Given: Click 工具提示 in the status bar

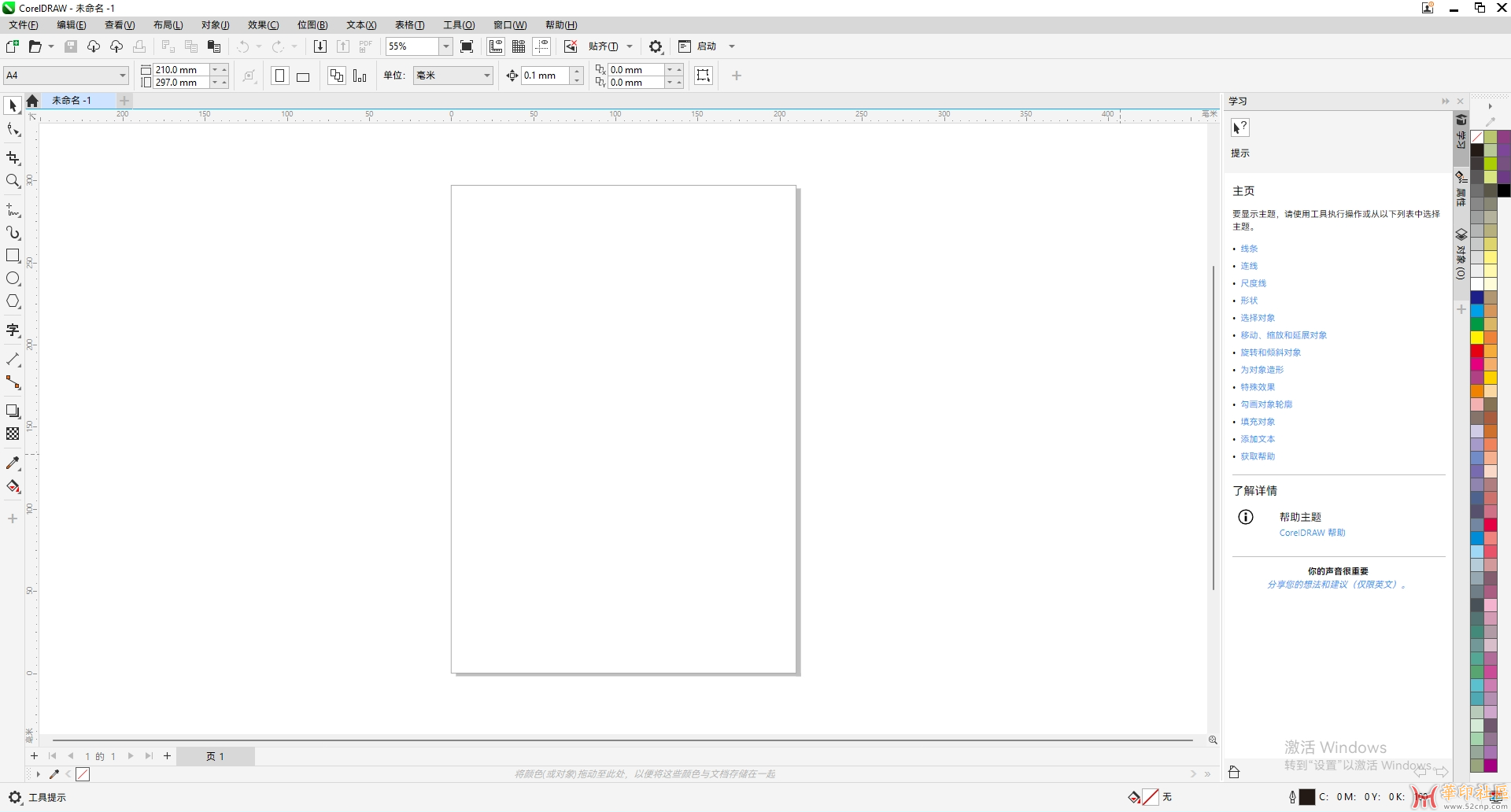Looking at the screenshot, I should point(47,797).
